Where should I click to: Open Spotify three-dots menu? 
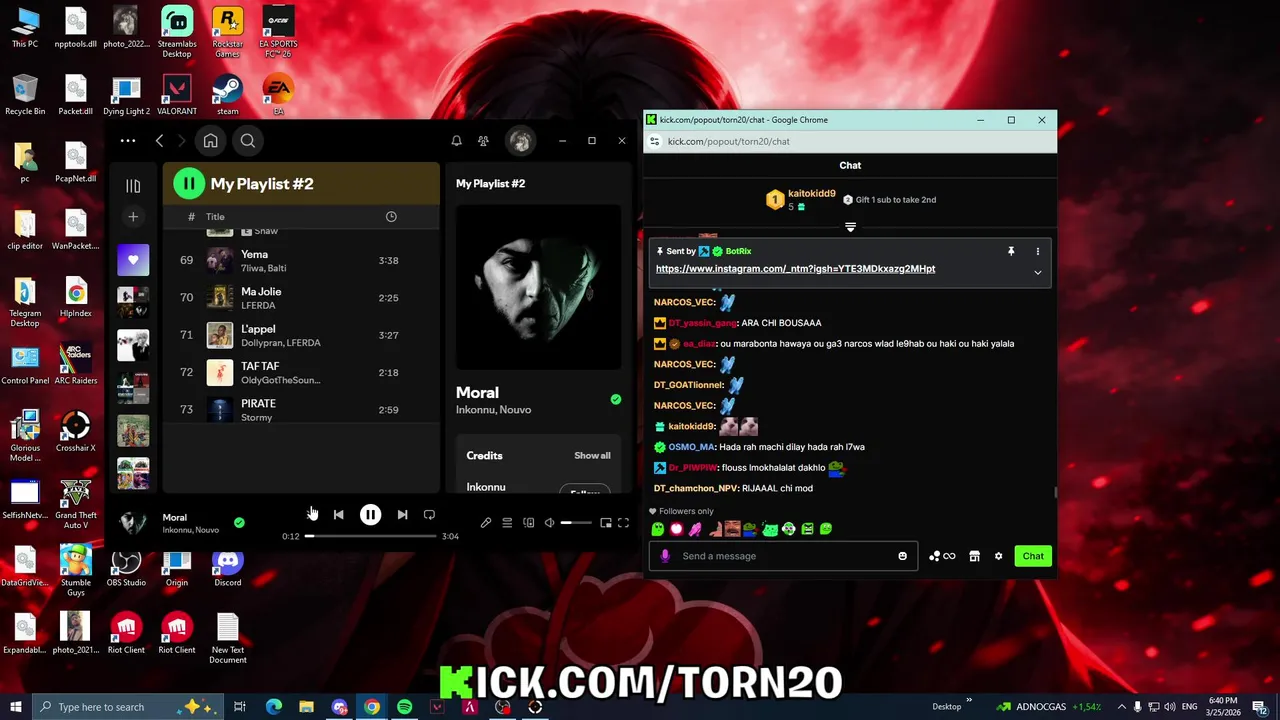point(127,141)
